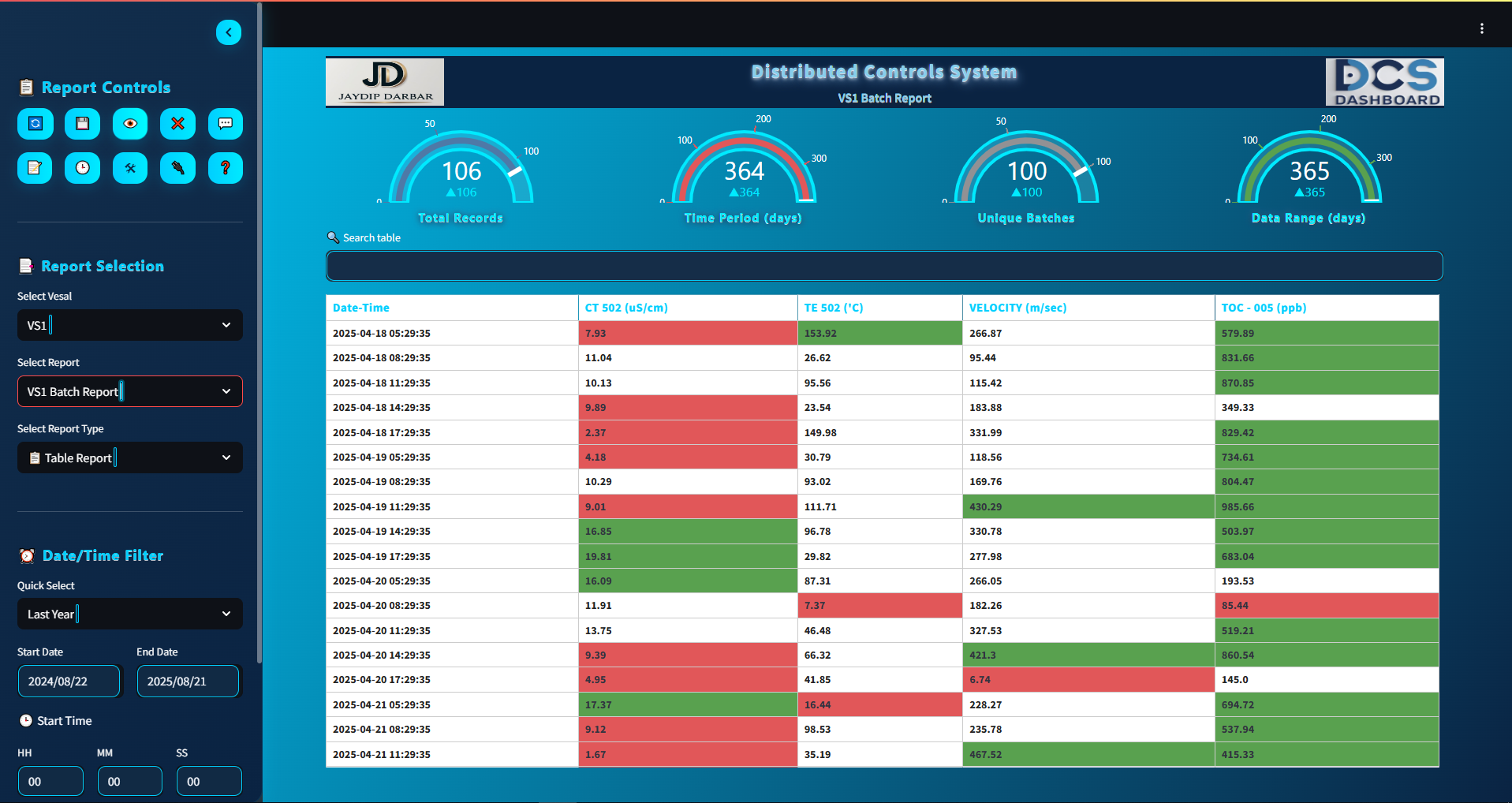The image size is (1512, 803).
Task: Open the speech bubble comment icon
Action: click(x=226, y=124)
